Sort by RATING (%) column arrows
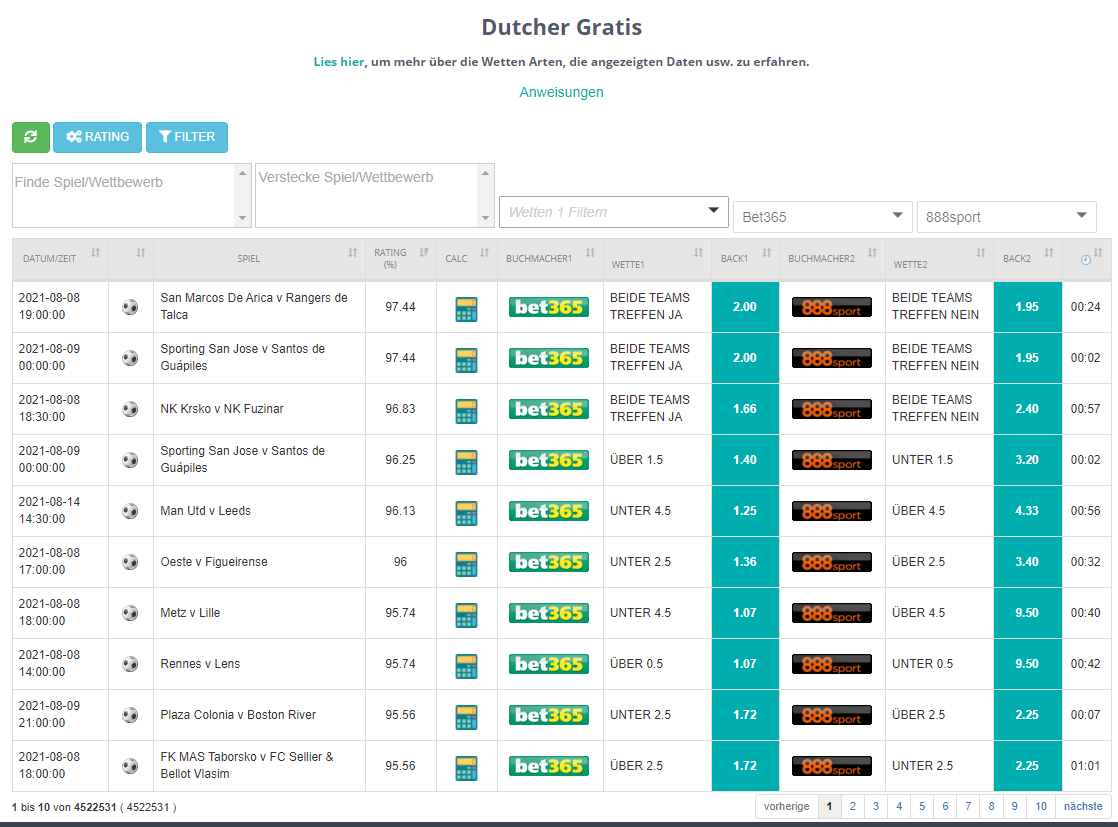Viewport: 1118px width, 827px height. pos(424,252)
